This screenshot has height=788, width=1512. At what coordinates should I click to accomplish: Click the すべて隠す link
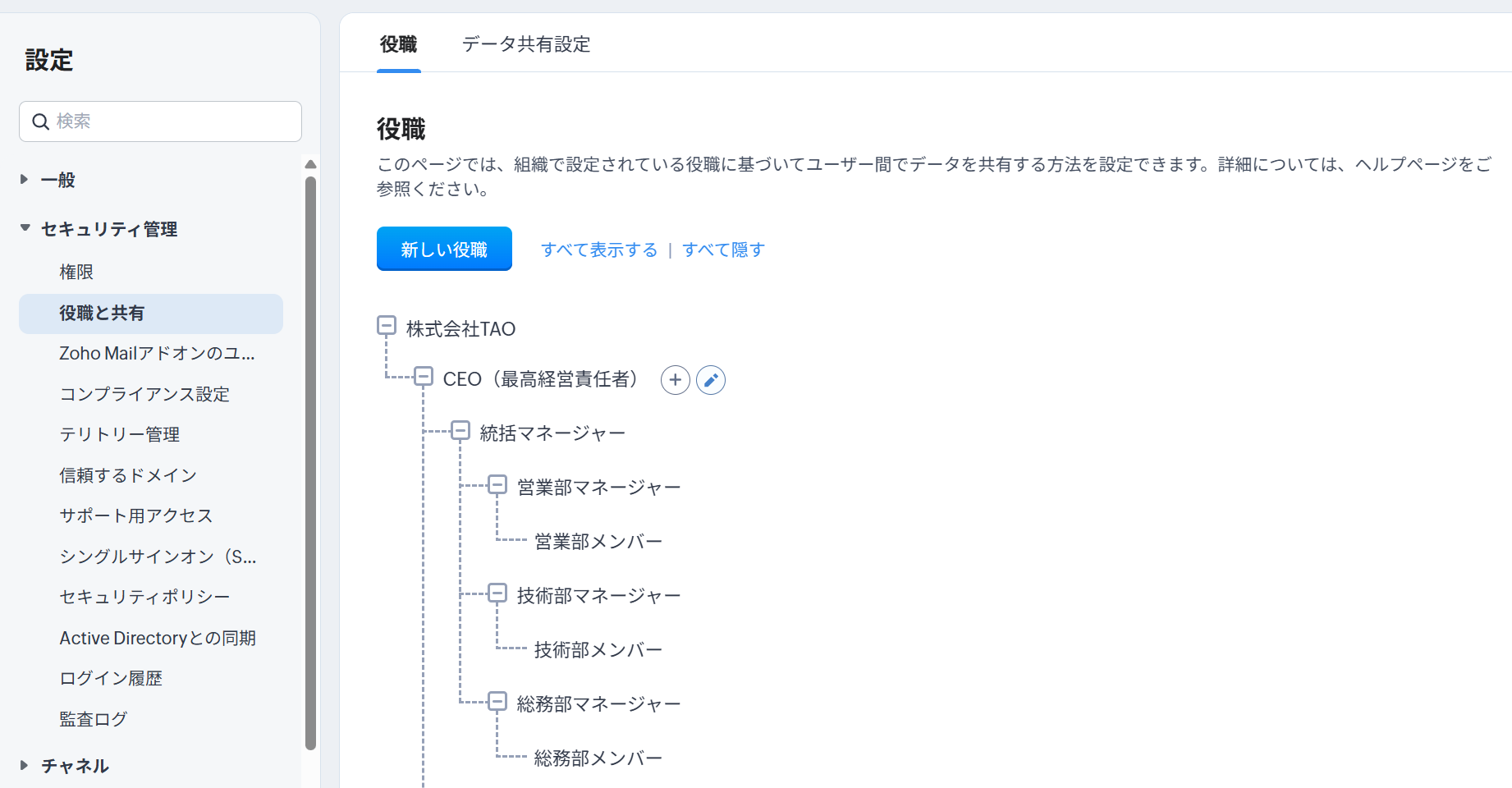click(x=723, y=250)
